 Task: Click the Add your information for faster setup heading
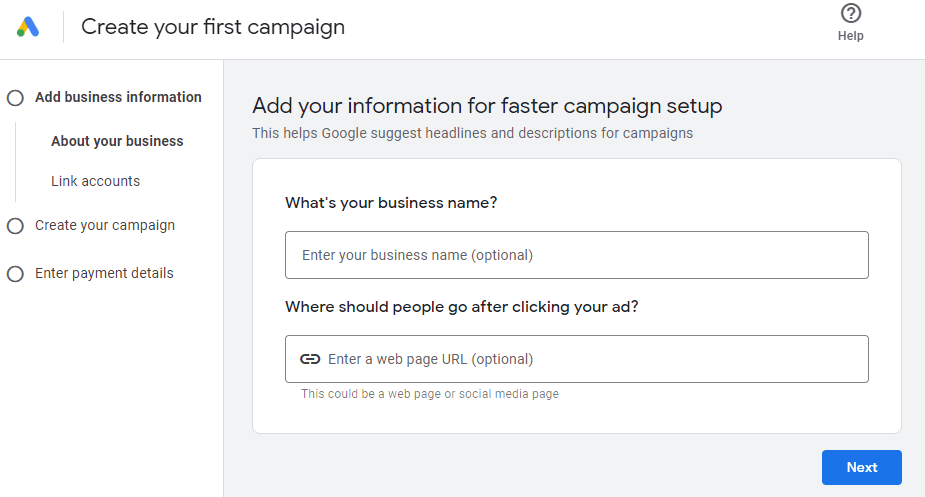pos(487,106)
